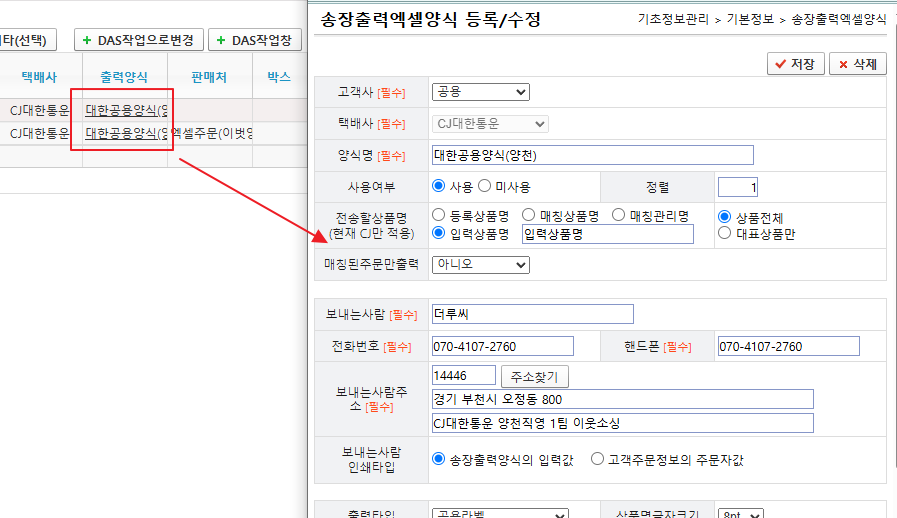Click the 송장출력엑셀양식 breadcrumb
The image size is (897, 518).
839,19
